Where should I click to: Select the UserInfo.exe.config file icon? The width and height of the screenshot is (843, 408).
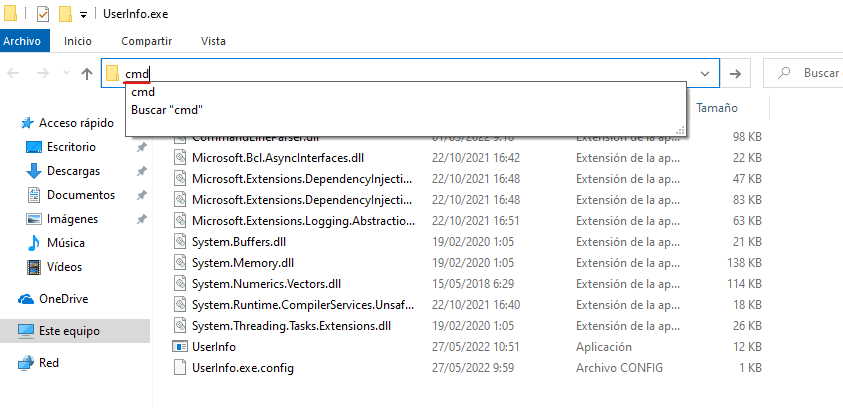coord(180,368)
